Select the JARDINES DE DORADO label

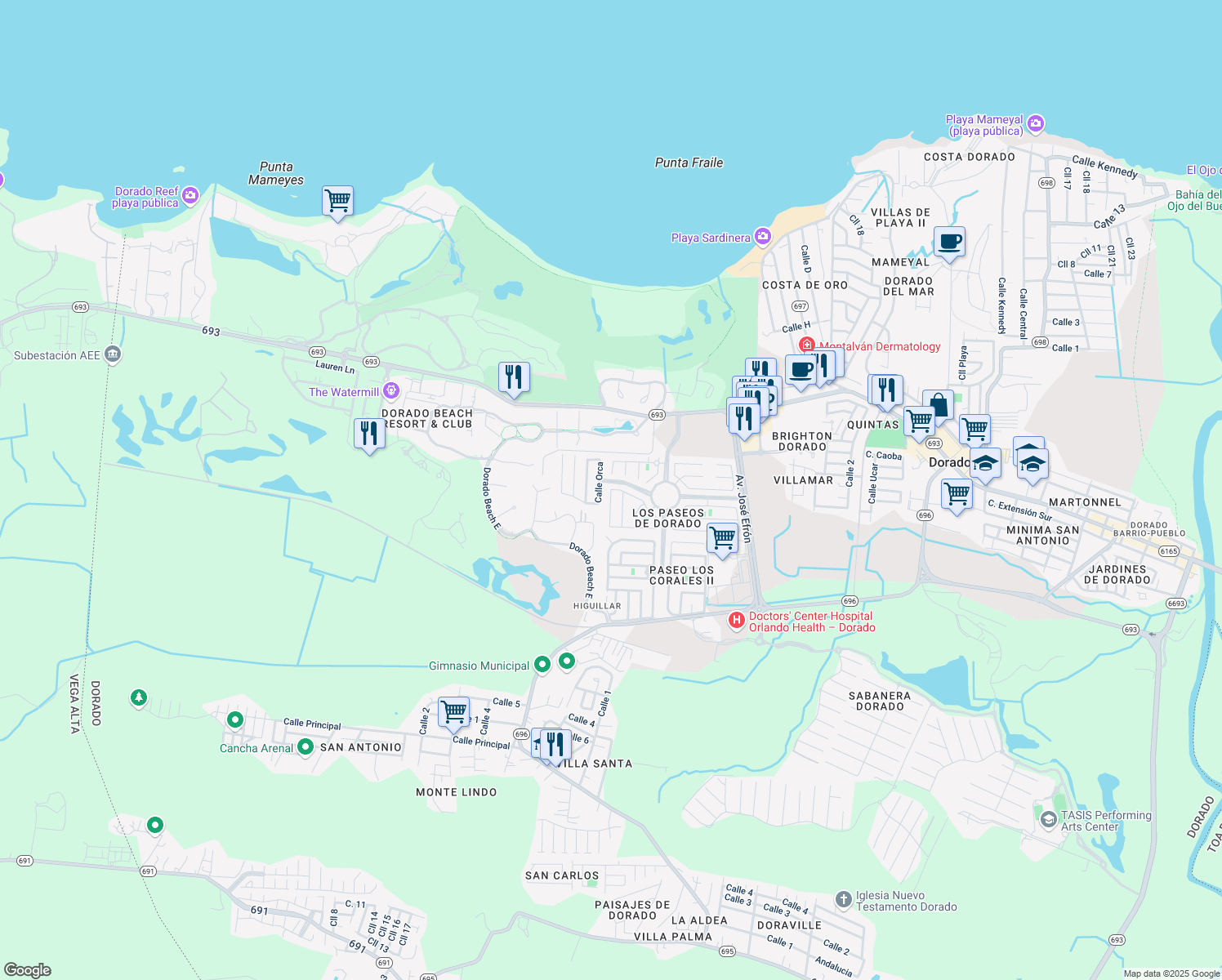tap(1117, 574)
